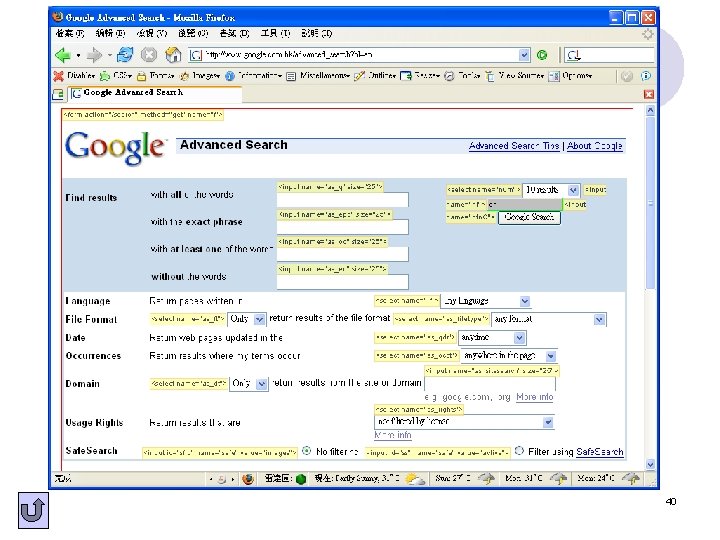Focus the 'with the exact phrase' input

coord(343,227)
